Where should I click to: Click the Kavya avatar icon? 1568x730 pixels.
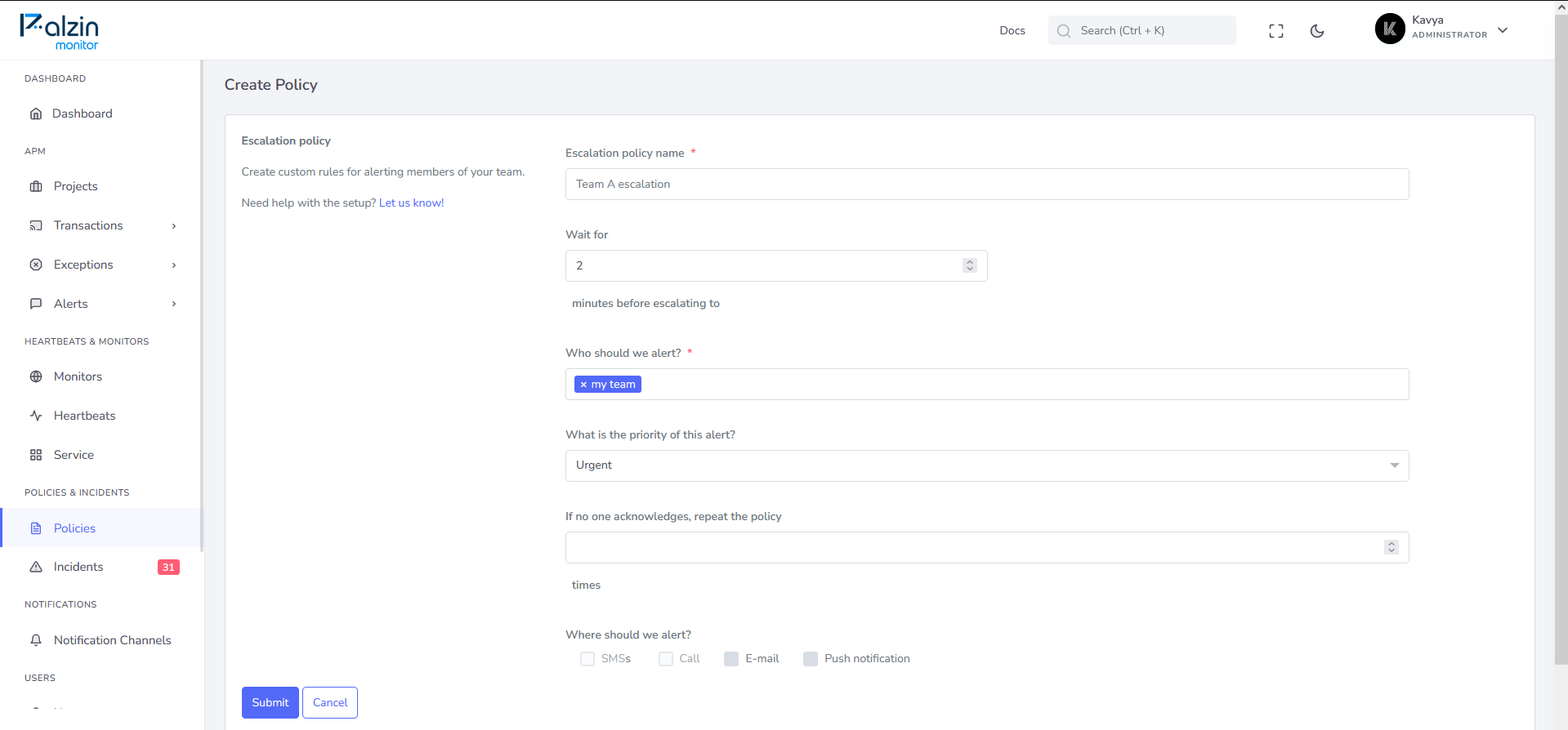click(x=1390, y=29)
